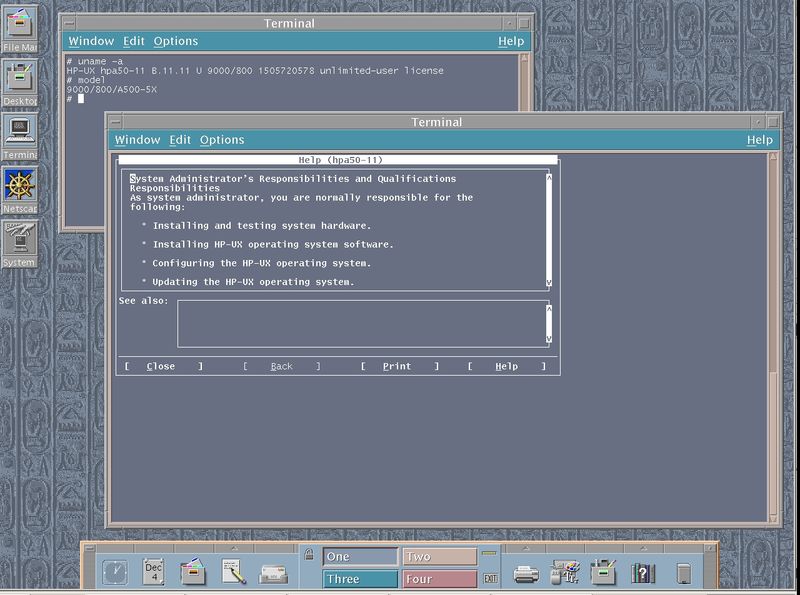This screenshot has height=595, width=800.
Task: Switch to workspace Two
Action: pyautogui.click(x=439, y=557)
